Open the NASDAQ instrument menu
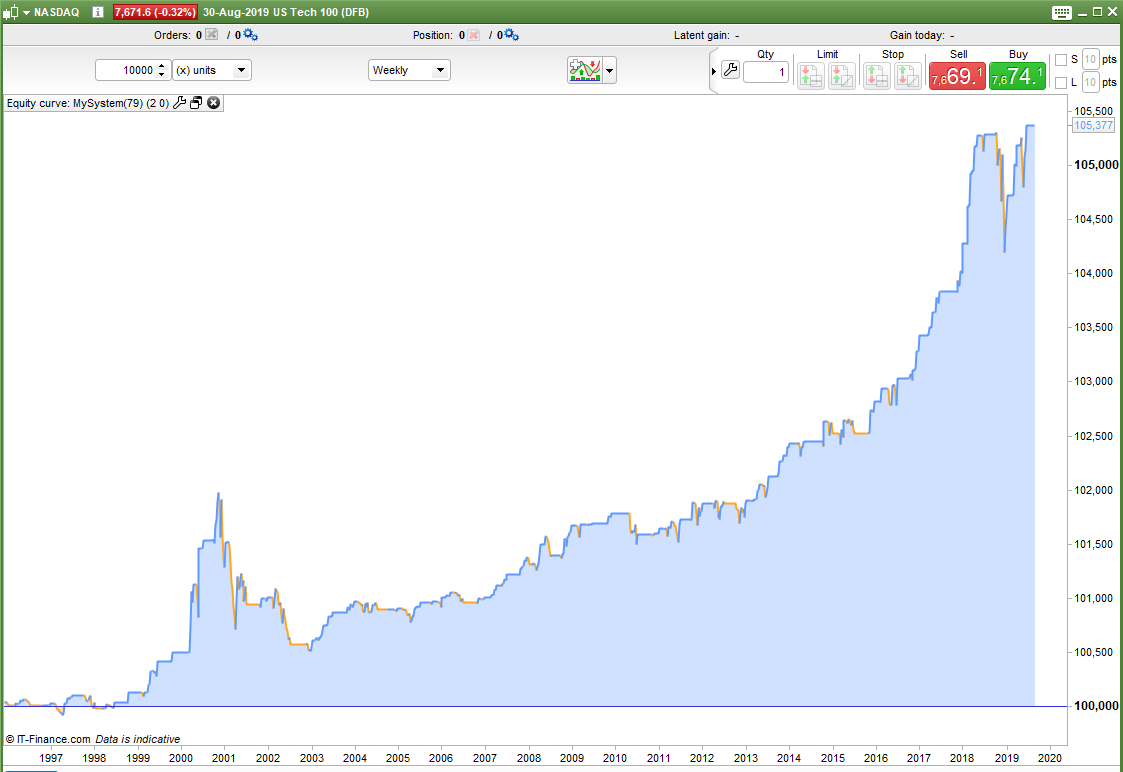Screen dimensions: 1123x772 coord(26,12)
